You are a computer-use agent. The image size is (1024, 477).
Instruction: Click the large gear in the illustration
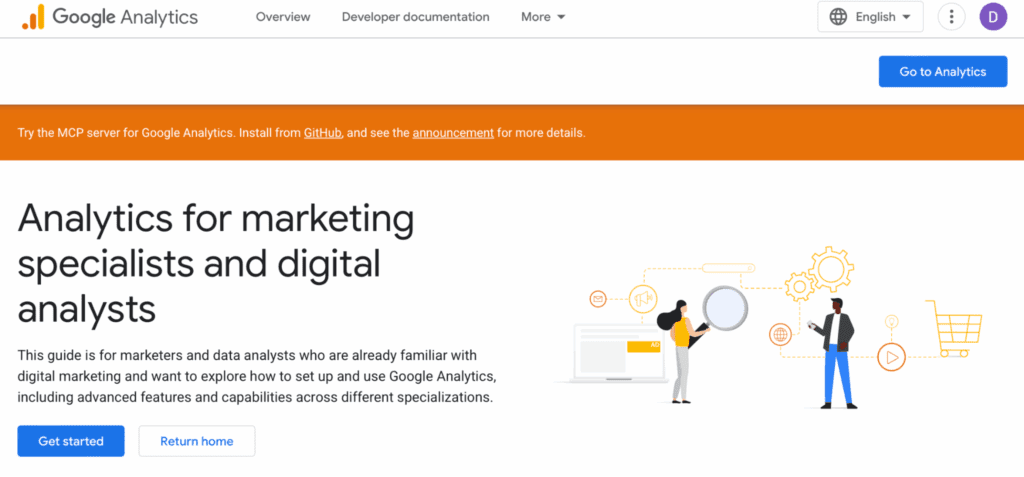tap(831, 268)
